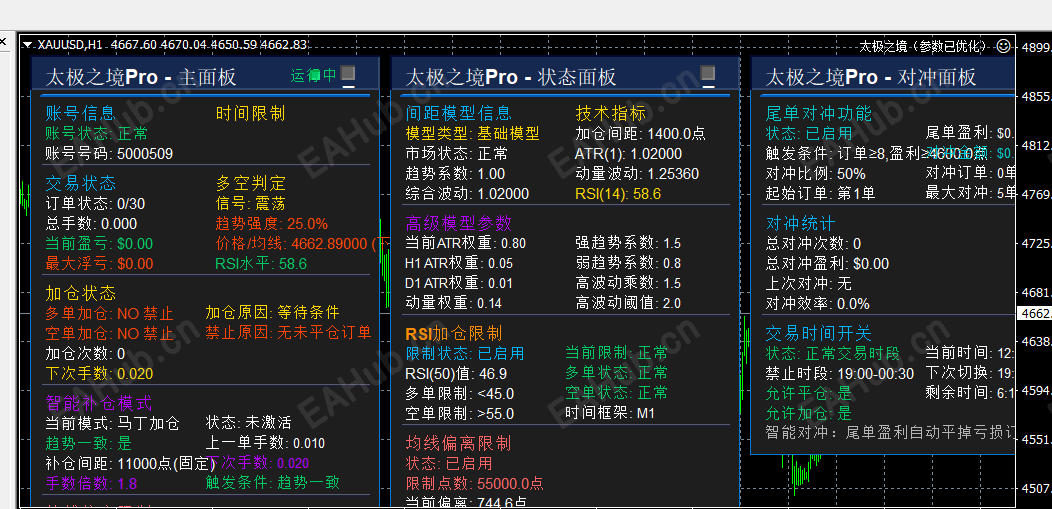Image resolution: width=1052 pixels, height=509 pixels.
Task: Click the 多单限制: <45.0 line
Action: click(460, 394)
